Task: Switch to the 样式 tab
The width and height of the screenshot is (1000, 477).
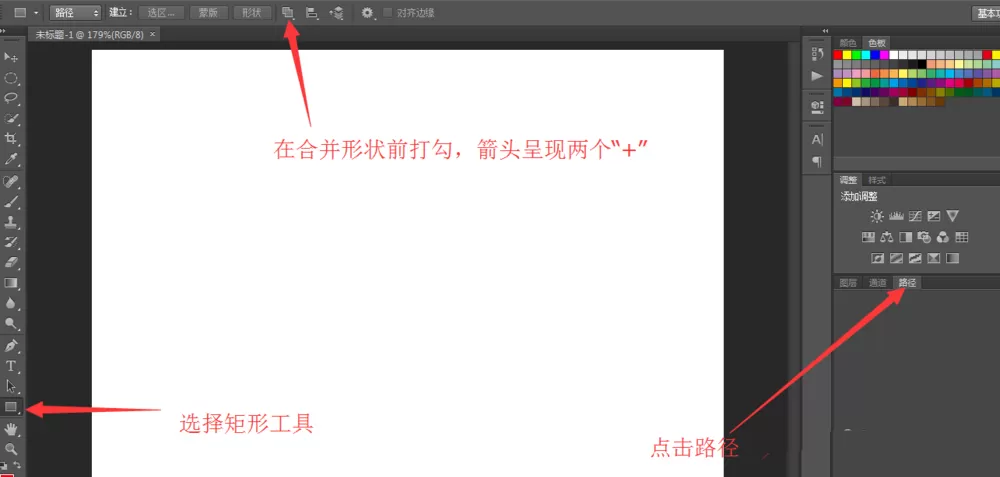Action: [x=877, y=180]
